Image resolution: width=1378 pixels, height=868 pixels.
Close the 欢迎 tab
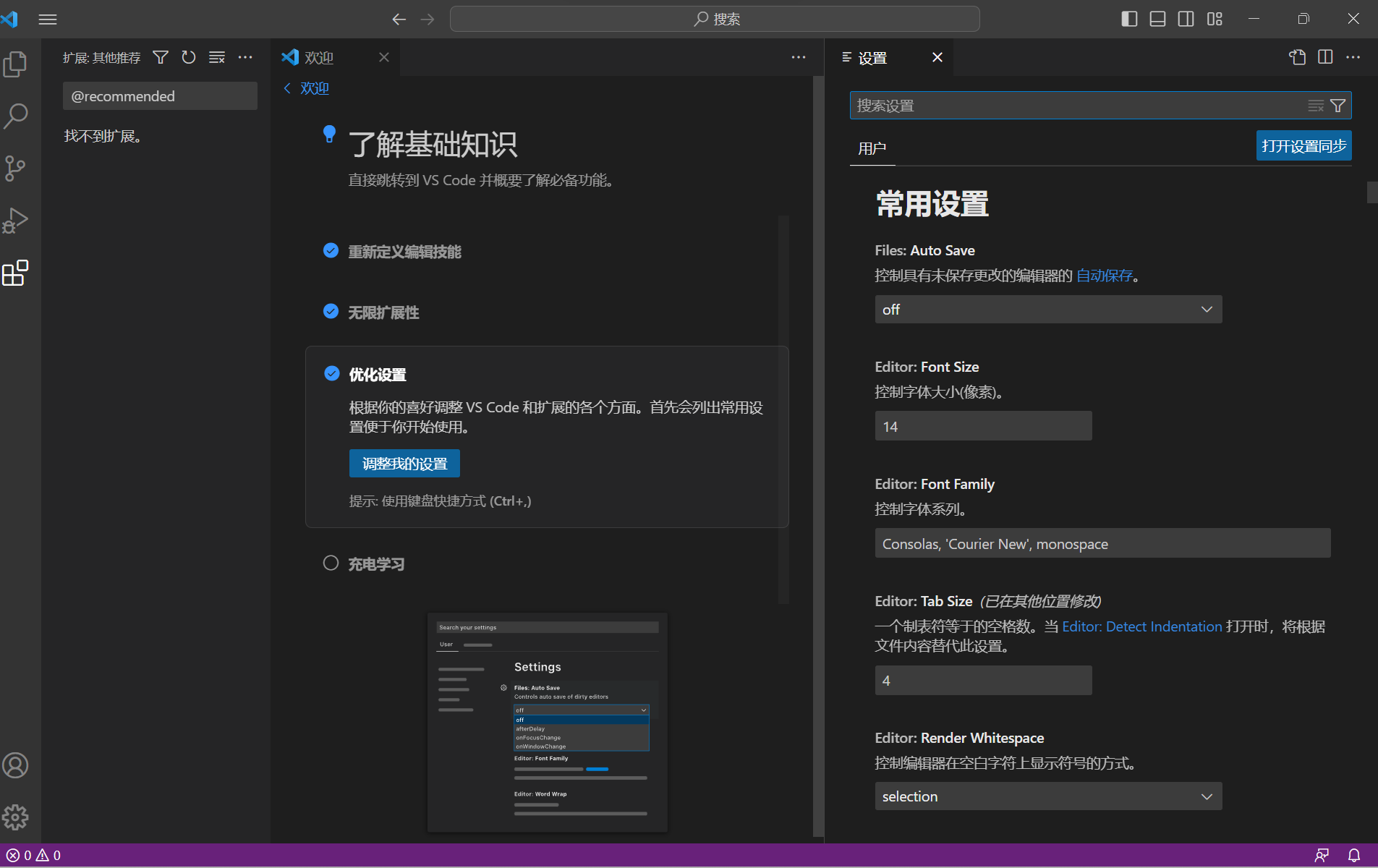pyautogui.click(x=384, y=57)
